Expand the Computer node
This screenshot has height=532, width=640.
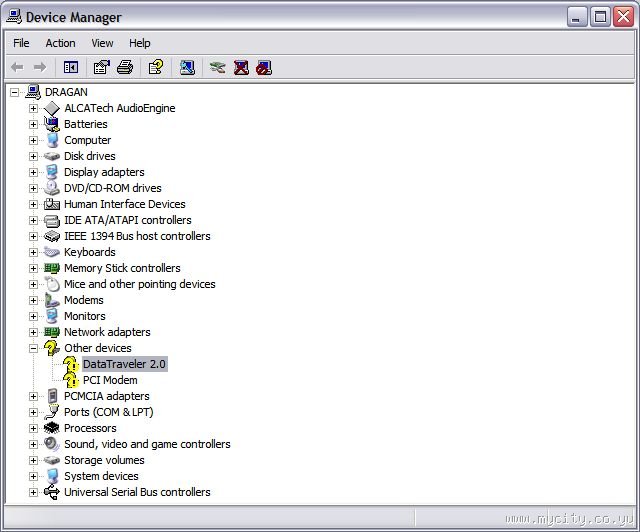click(33, 140)
